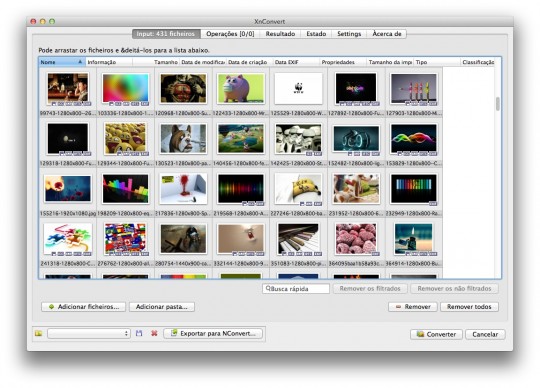
Task: Select the colored pencils thumbnail 127903-1280x800
Action: pos(414,88)
